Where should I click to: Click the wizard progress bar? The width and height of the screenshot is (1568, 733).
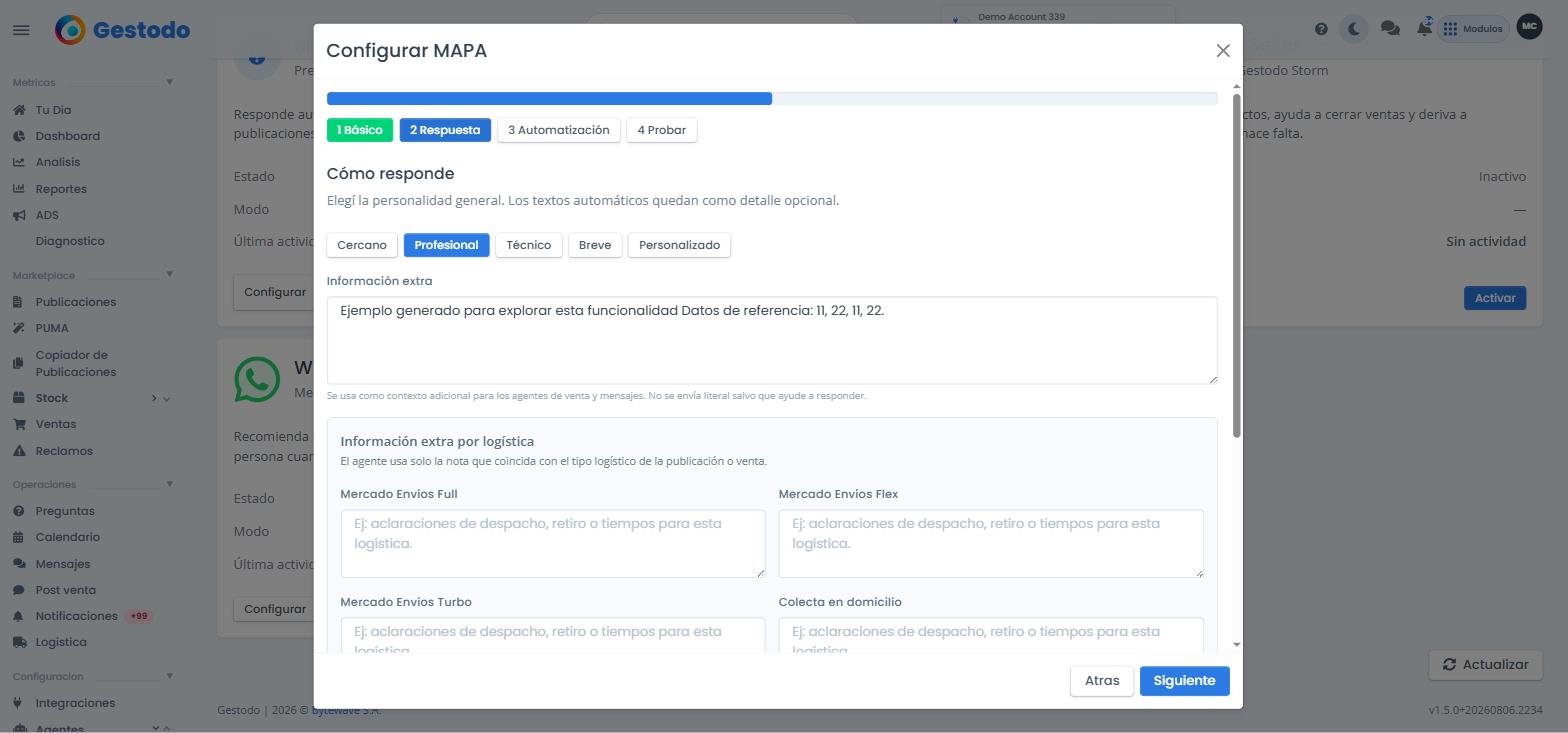[x=772, y=98]
